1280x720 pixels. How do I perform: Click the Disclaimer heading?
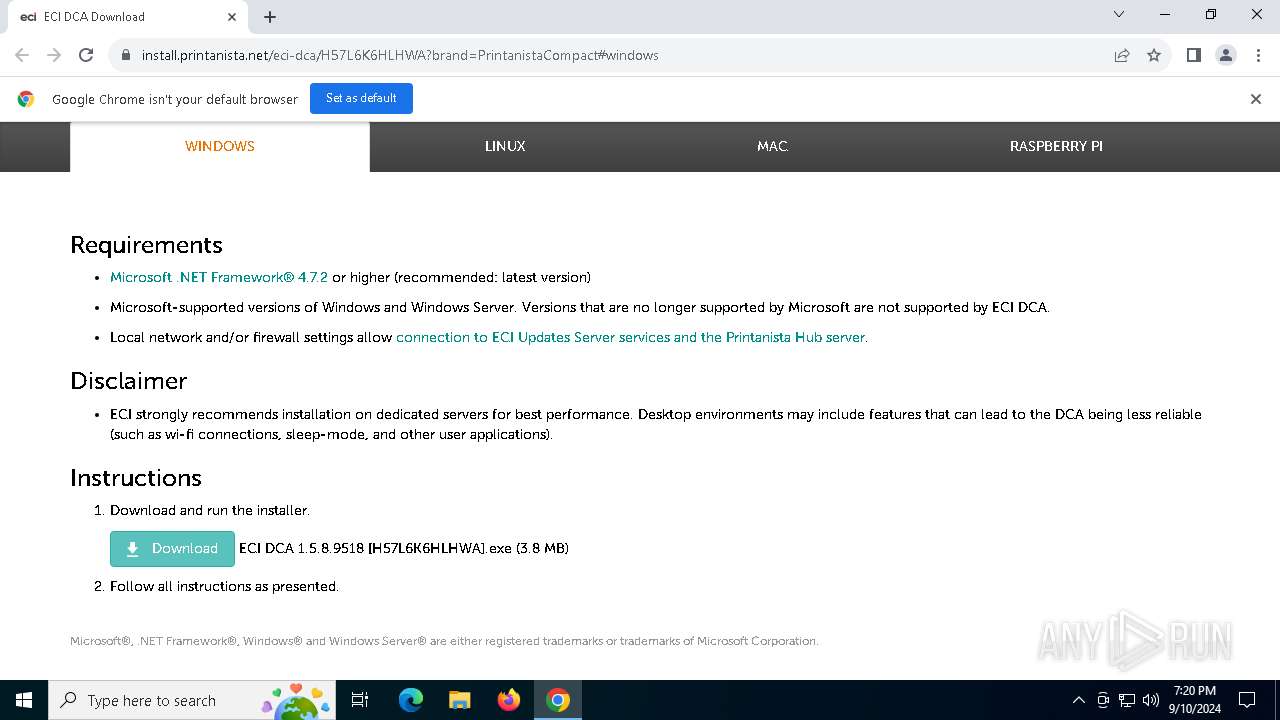pyautogui.click(x=128, y=381)
